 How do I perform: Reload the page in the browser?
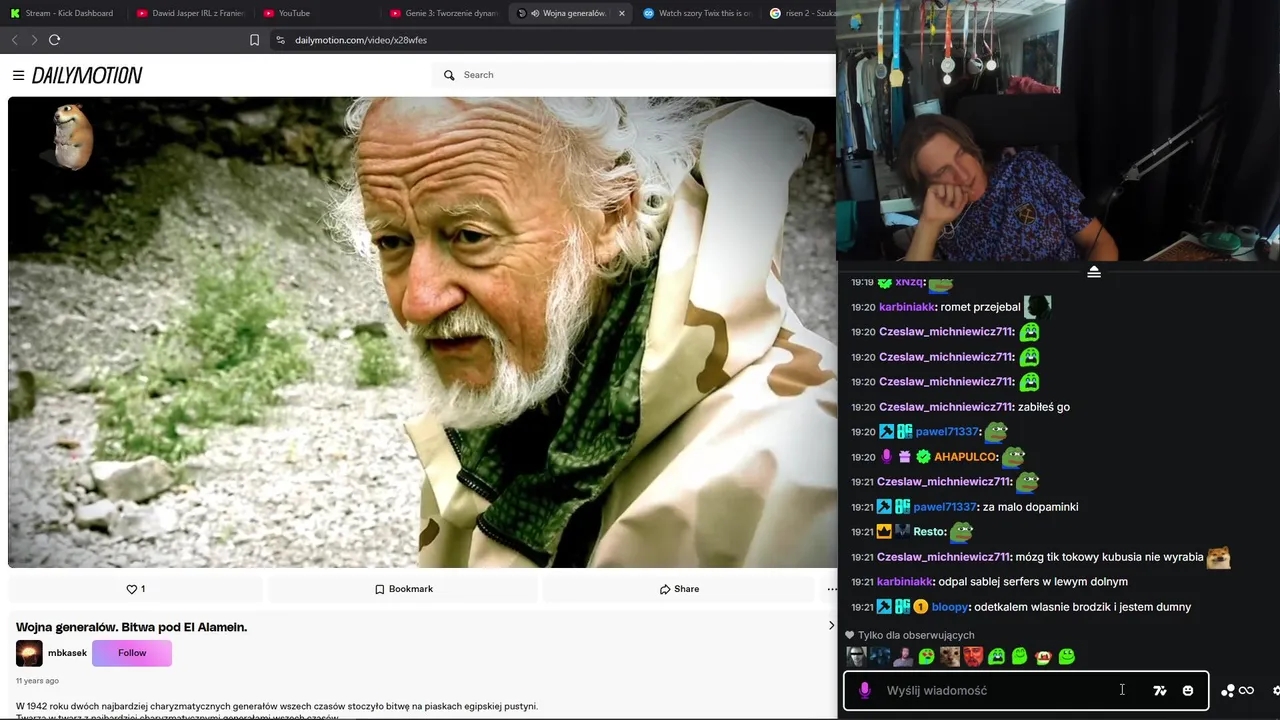pos(54,40)
